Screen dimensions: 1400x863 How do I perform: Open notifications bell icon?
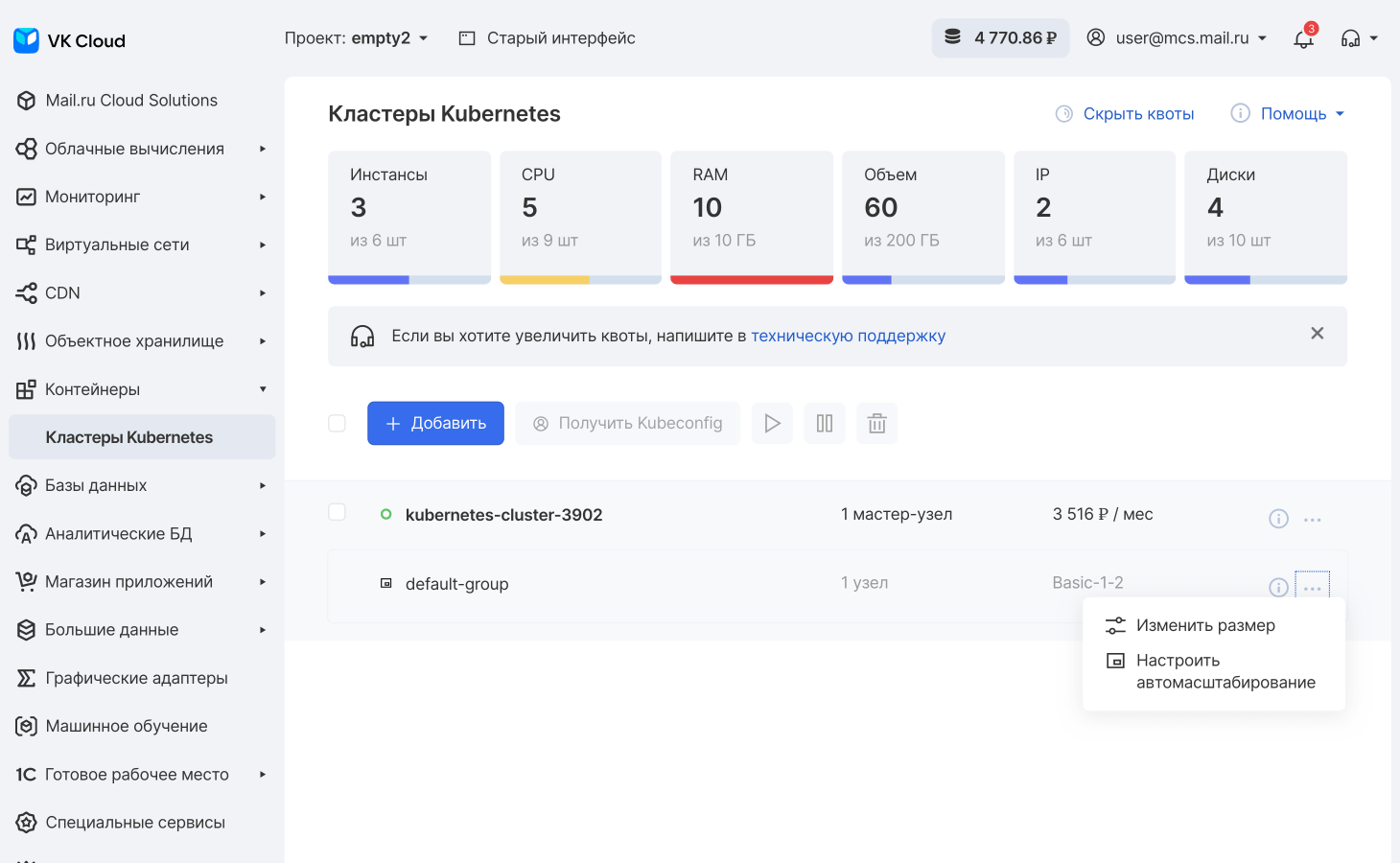[x=1303, y=38]
